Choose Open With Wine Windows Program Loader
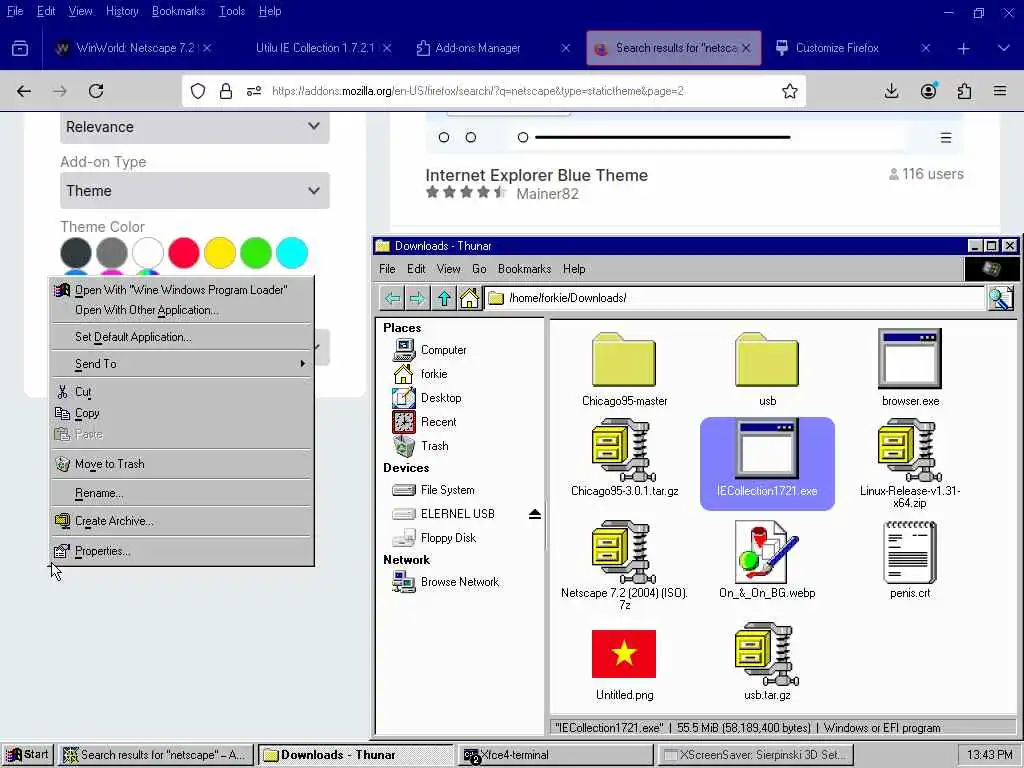This screenshot has height=768, width=1024. point(182,290)
